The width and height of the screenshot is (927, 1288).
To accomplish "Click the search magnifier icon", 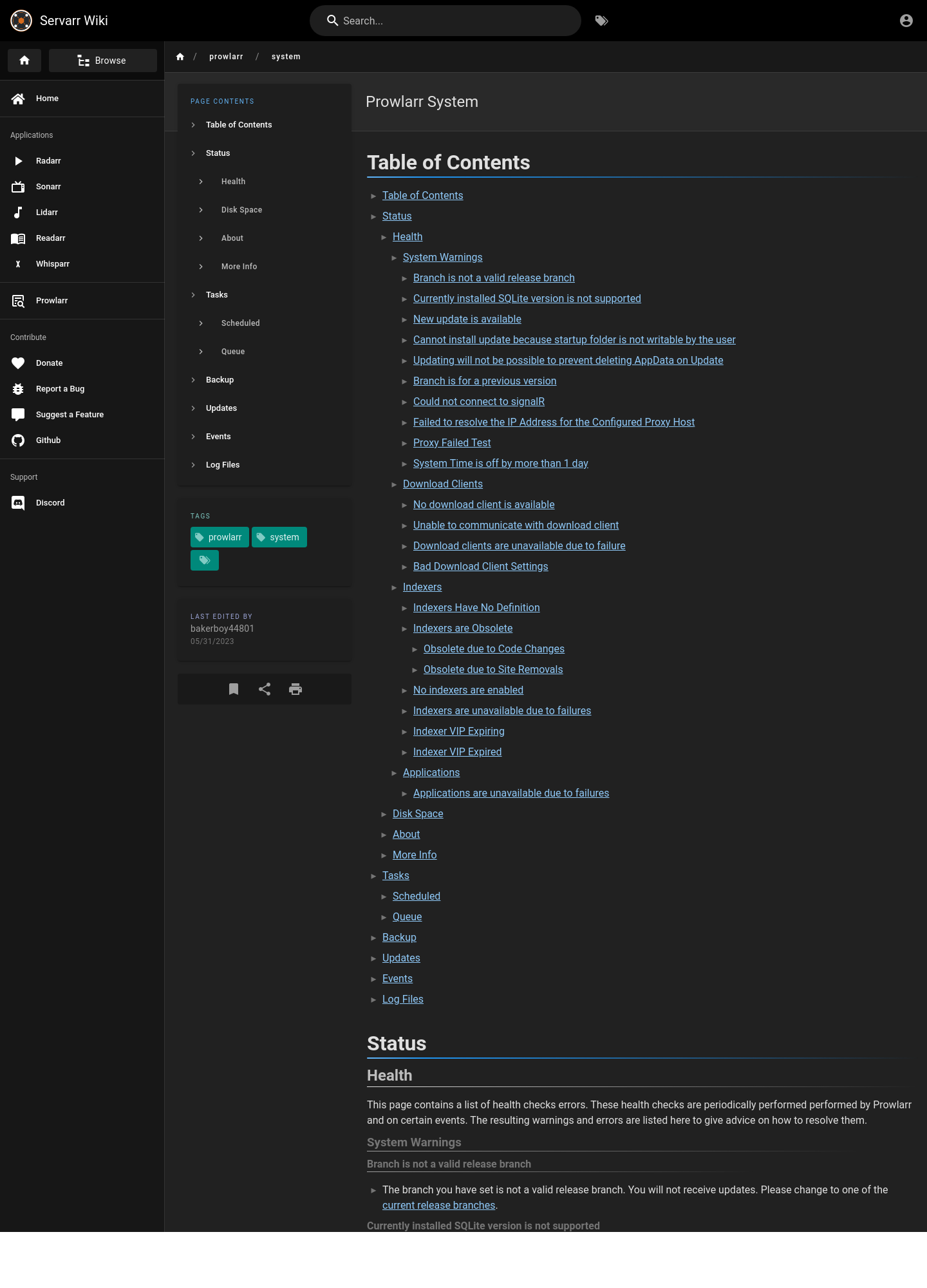I will [332, 21].
